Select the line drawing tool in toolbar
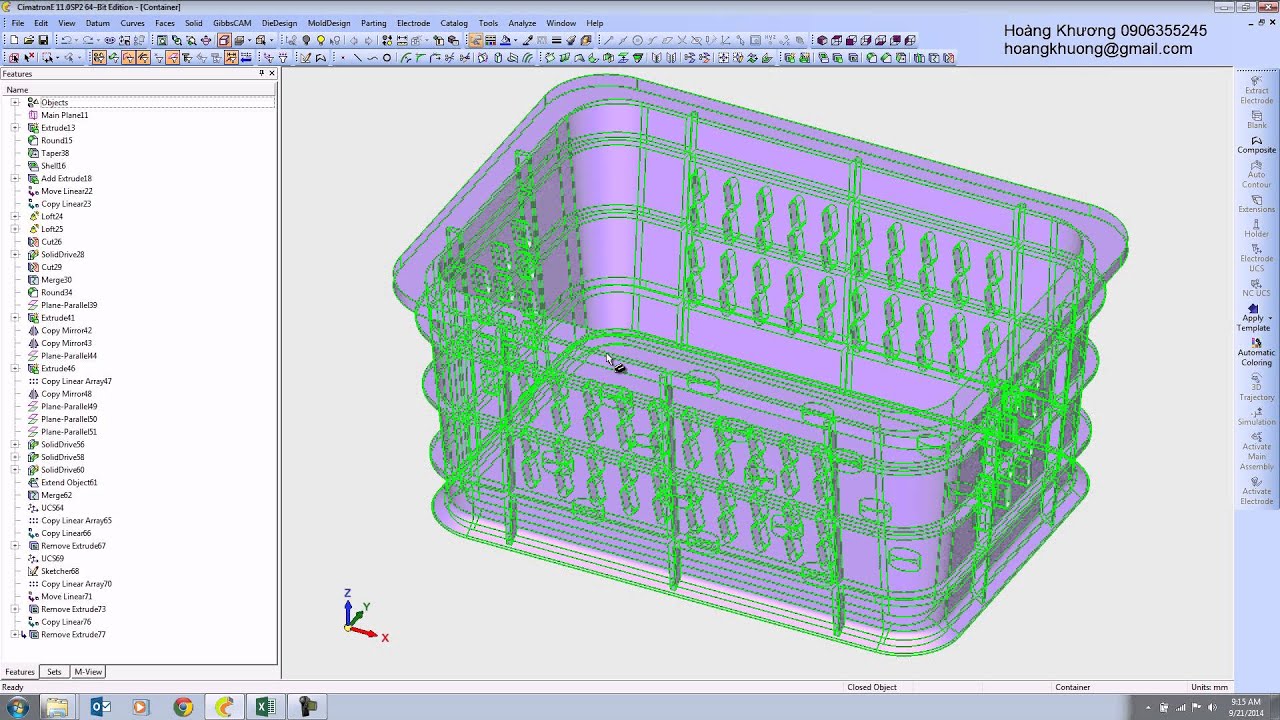Image resolution: width=1280 pixels, height=720 pixels. pos(357,58)
